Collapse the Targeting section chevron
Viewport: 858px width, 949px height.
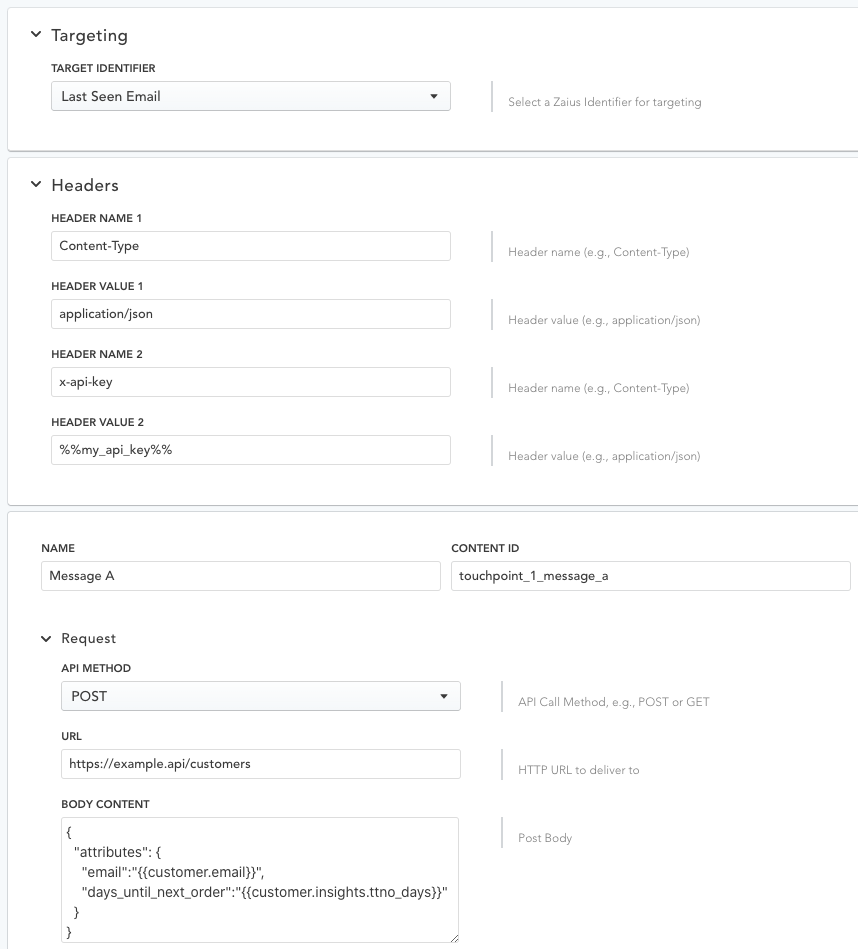36,34
